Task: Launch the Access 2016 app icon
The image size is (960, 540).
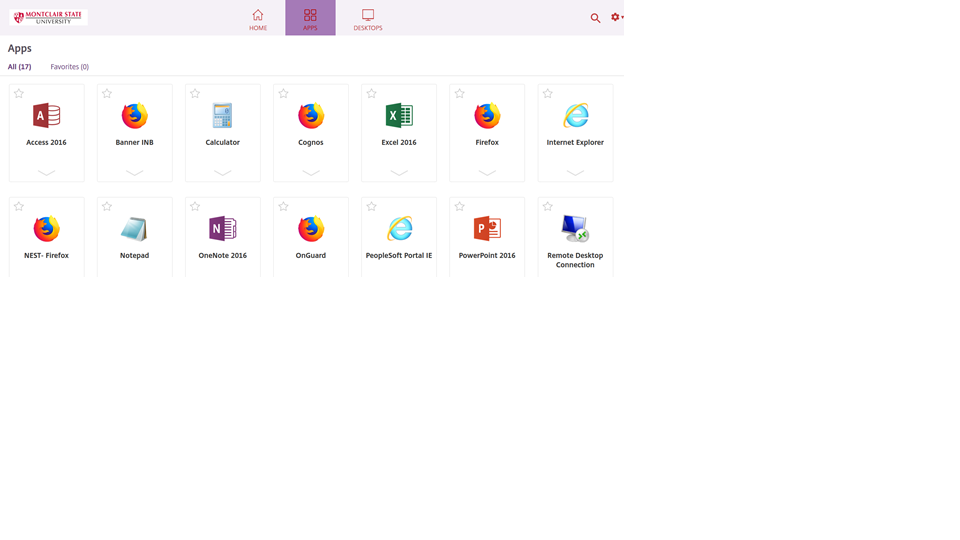Action: [46, 116]
